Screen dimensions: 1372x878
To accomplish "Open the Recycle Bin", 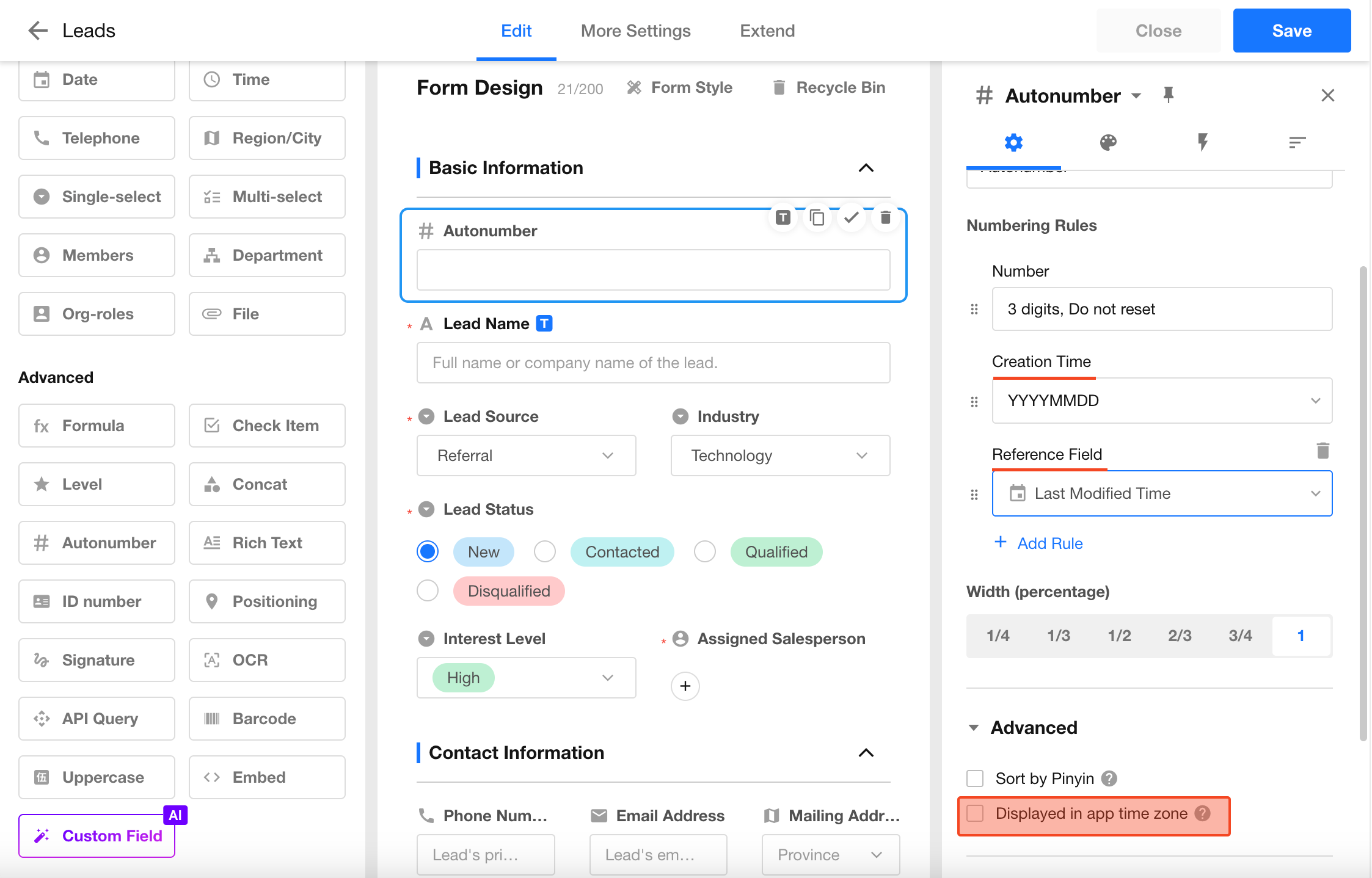I will coord(828,88).
